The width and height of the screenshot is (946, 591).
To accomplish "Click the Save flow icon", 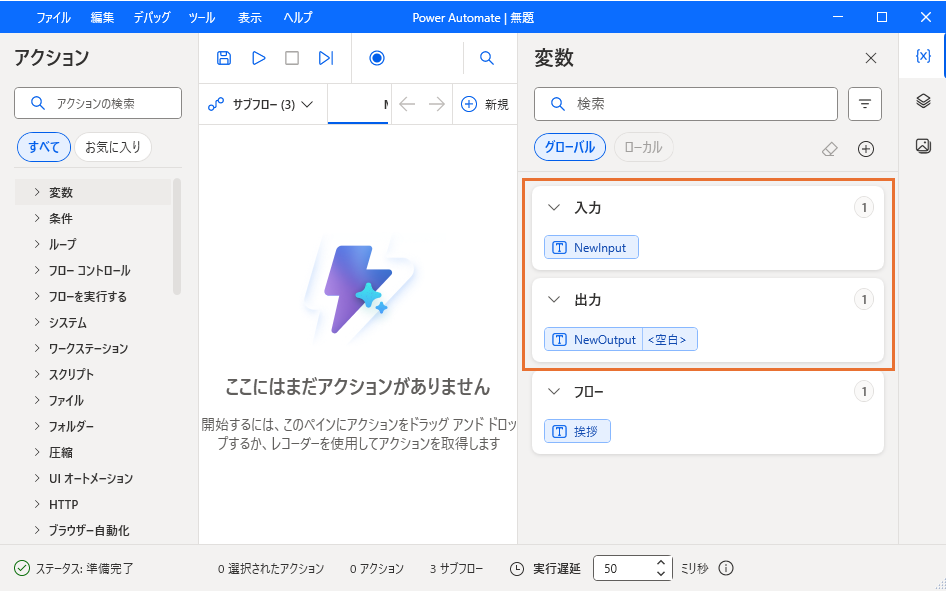I will (224, 58).
